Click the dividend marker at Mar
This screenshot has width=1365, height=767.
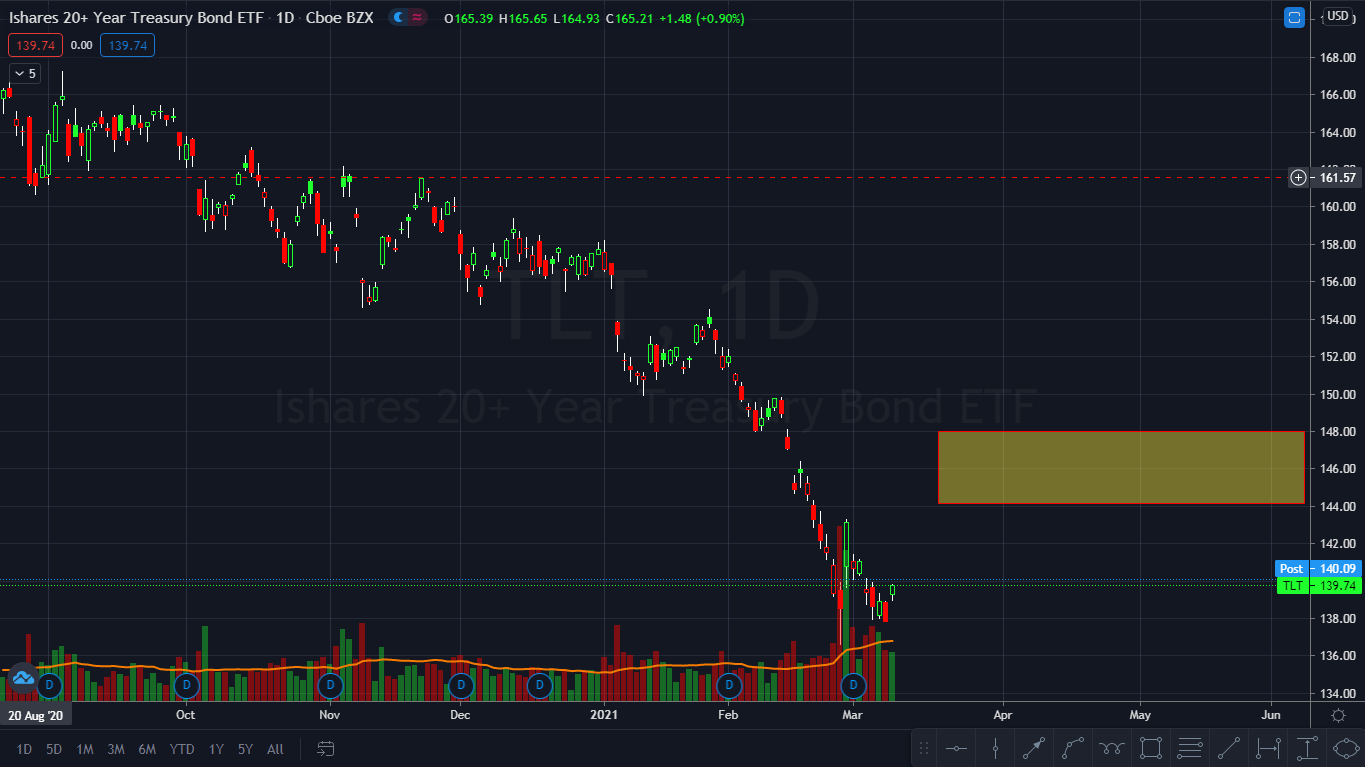[x=853, y=685]
